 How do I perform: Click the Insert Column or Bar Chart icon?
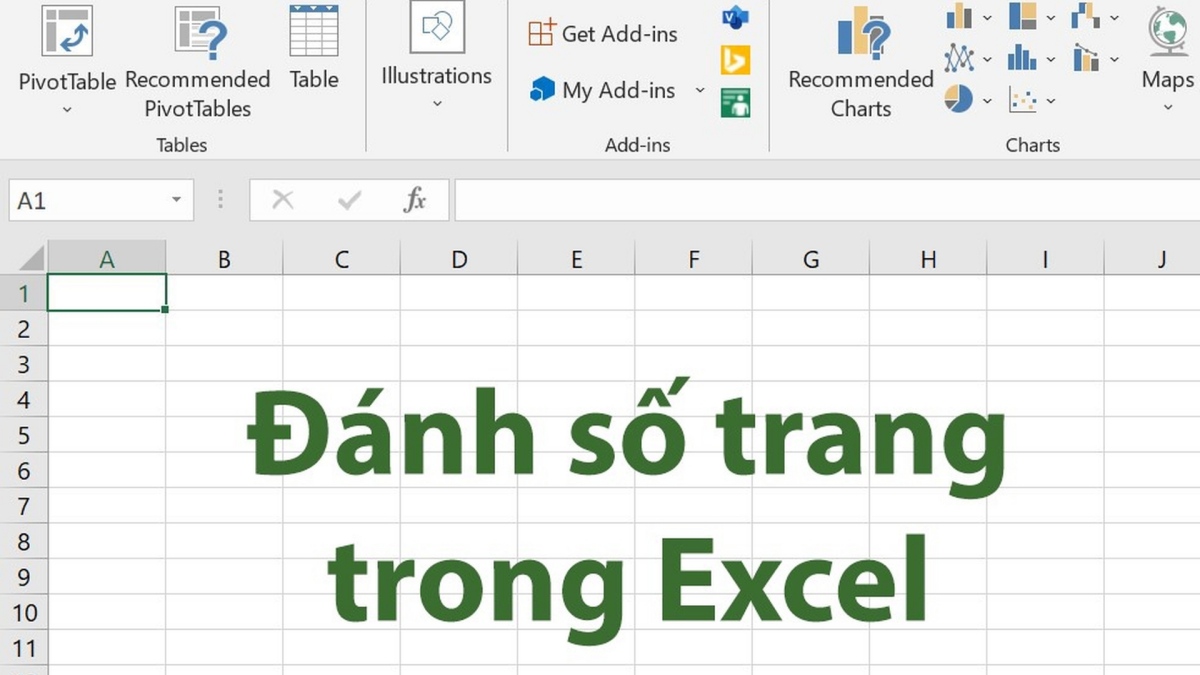tap(960, 16)
